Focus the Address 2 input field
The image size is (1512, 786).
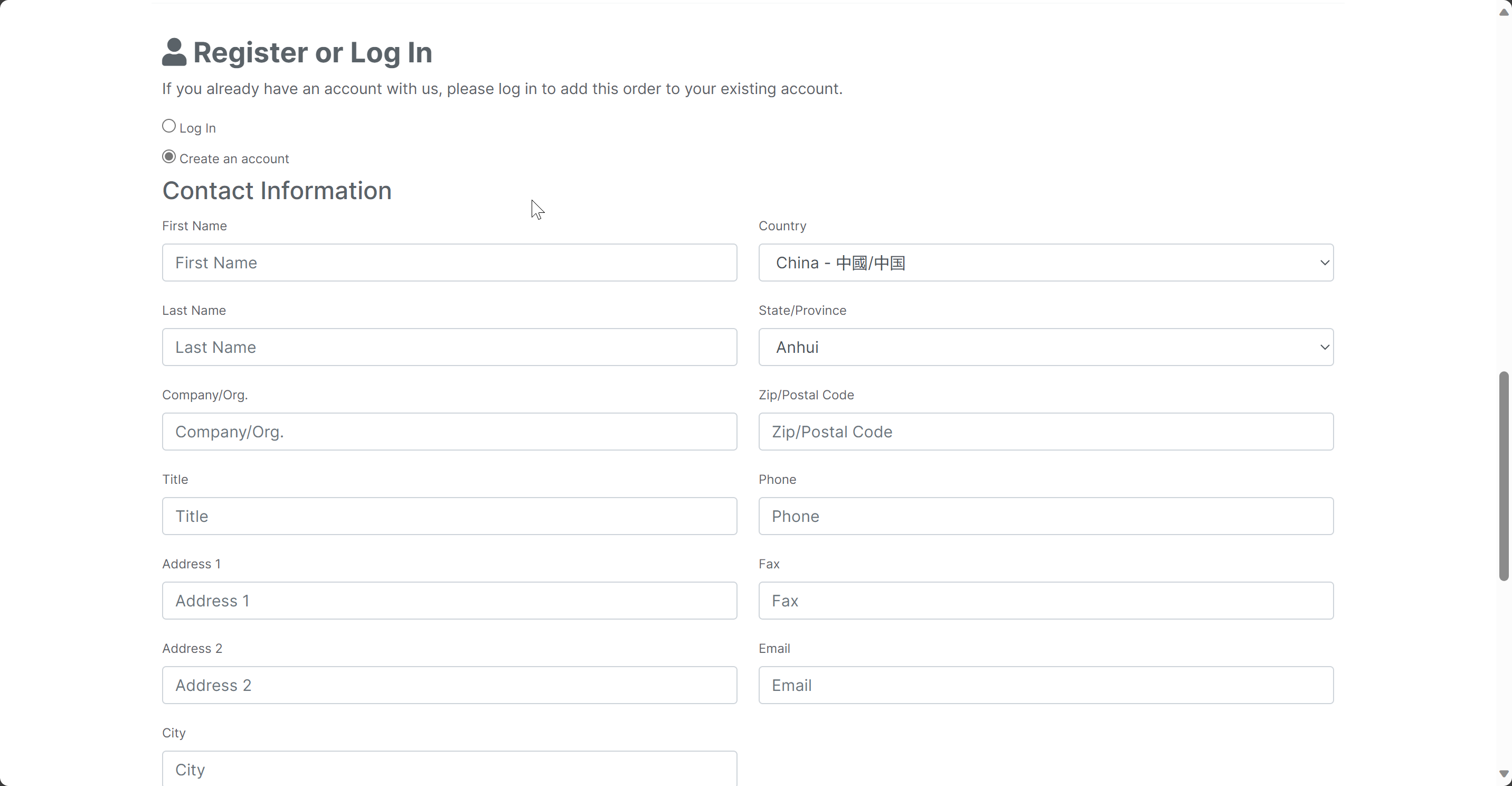pos(450,686)
